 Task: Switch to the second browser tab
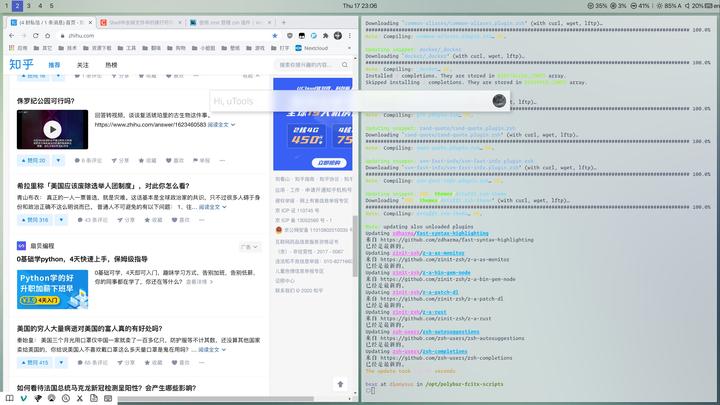[140, 22]
